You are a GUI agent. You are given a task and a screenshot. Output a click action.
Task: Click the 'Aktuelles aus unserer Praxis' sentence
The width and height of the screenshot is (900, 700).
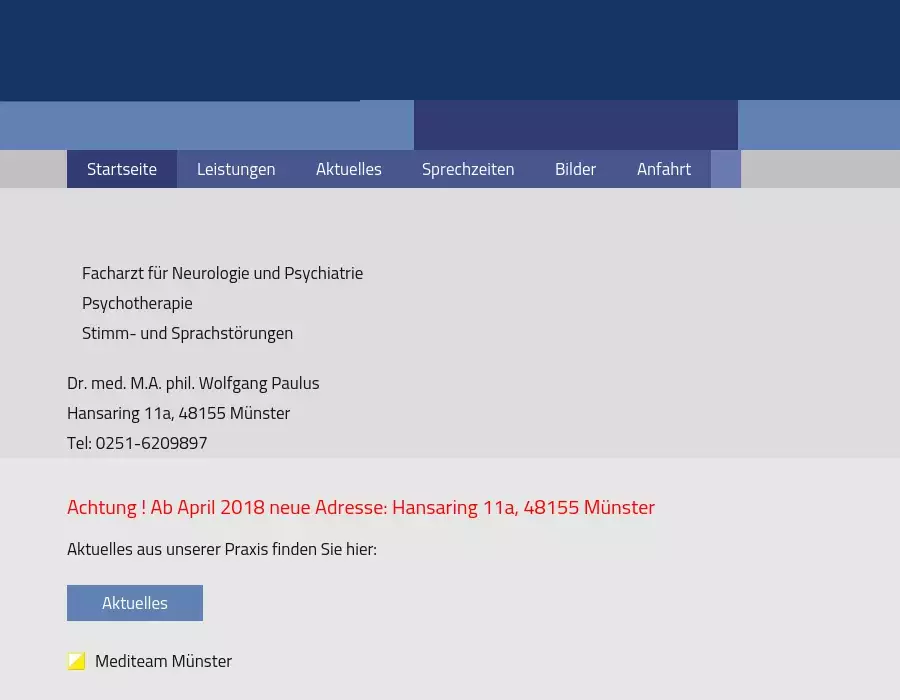(x=222, y=549)
